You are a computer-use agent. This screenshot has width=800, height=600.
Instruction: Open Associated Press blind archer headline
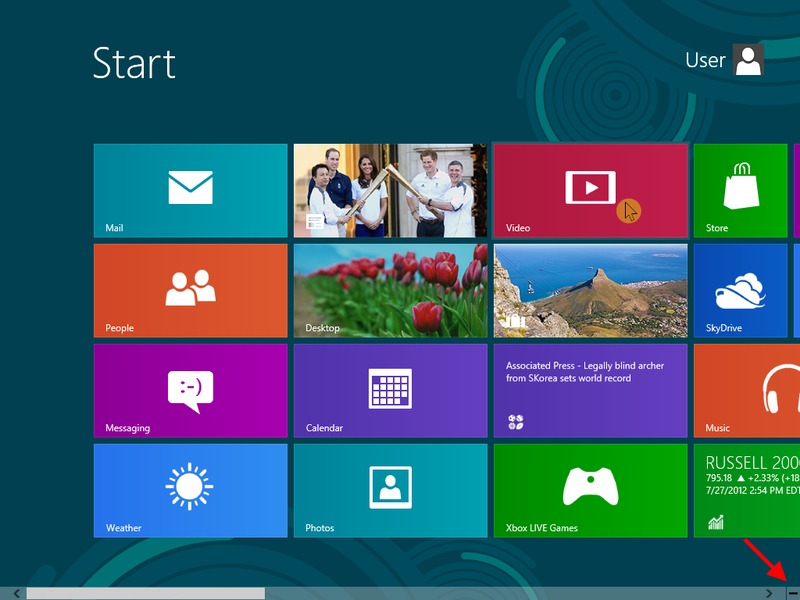coord(590,390)
